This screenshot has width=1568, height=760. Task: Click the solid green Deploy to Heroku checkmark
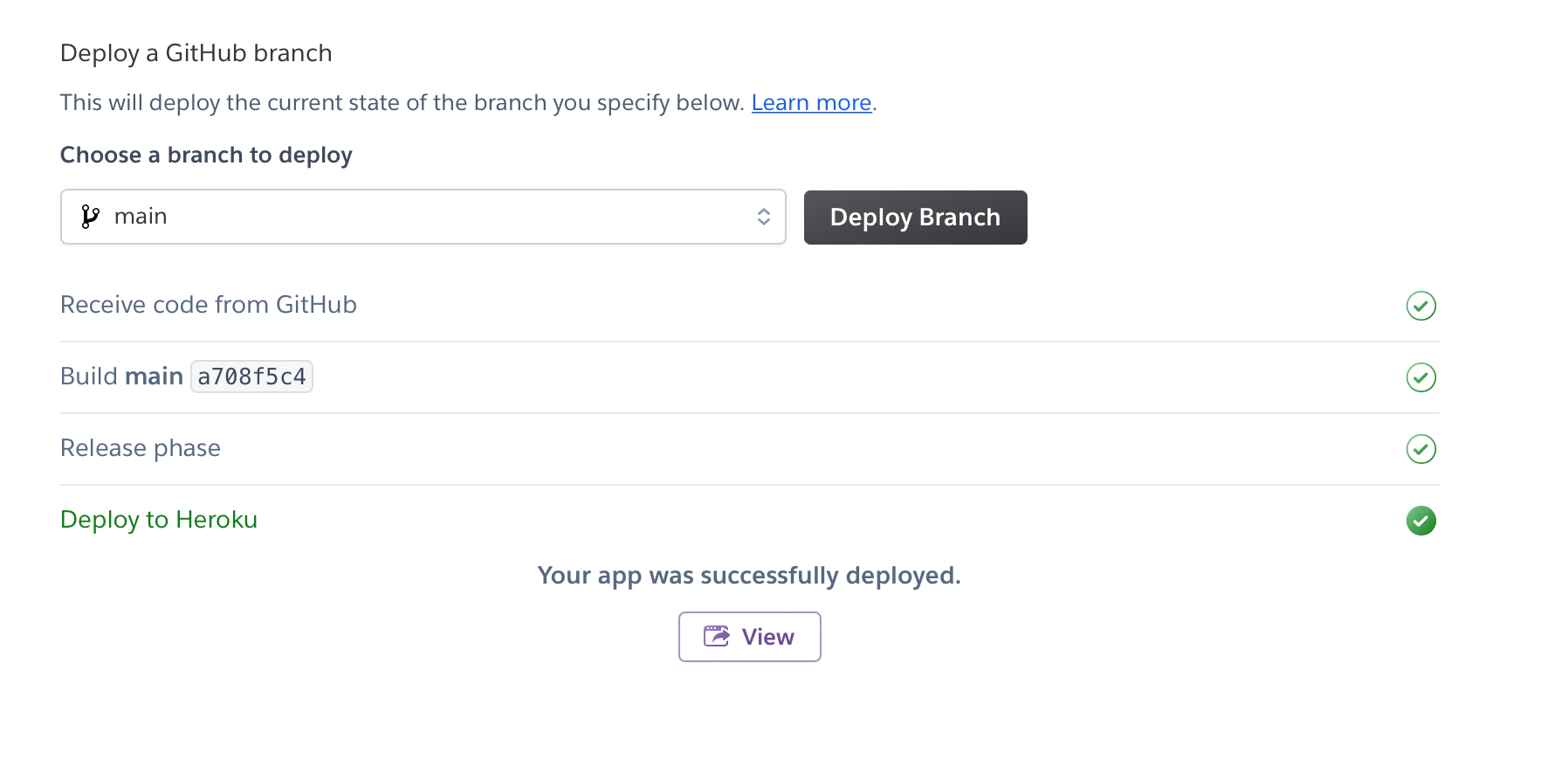pyautogui.click(x=1420, y=521)
